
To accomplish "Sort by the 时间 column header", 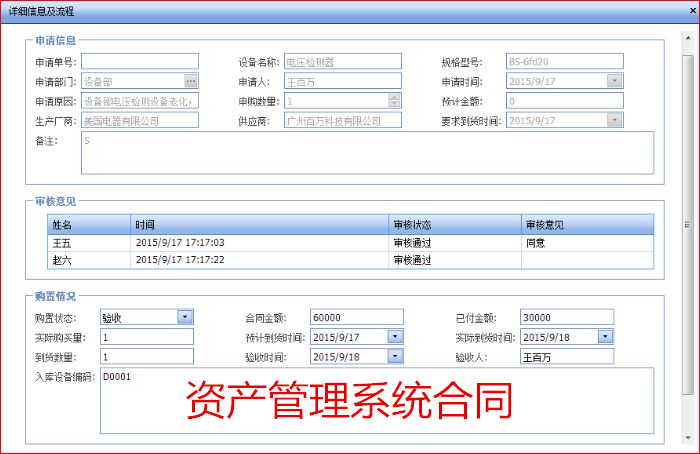I will 259,225.
